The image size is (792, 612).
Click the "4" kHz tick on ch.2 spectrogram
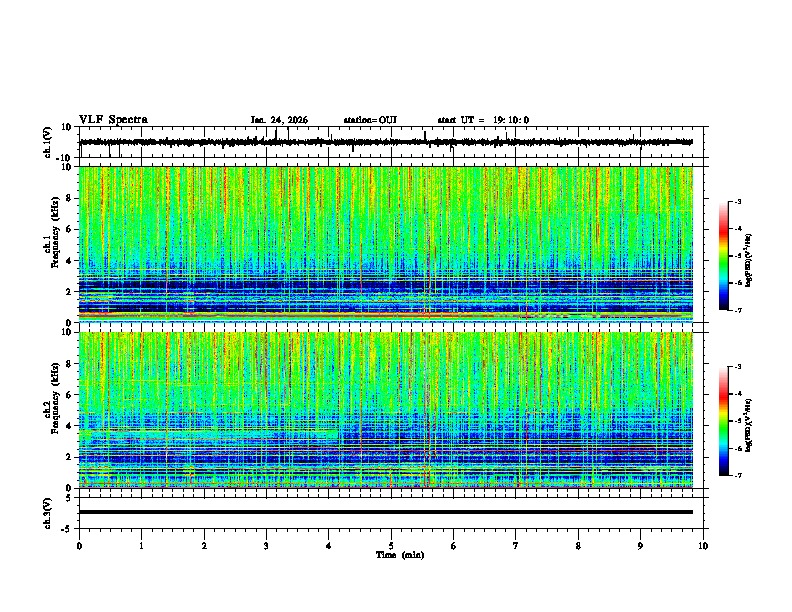coord(69,426)
